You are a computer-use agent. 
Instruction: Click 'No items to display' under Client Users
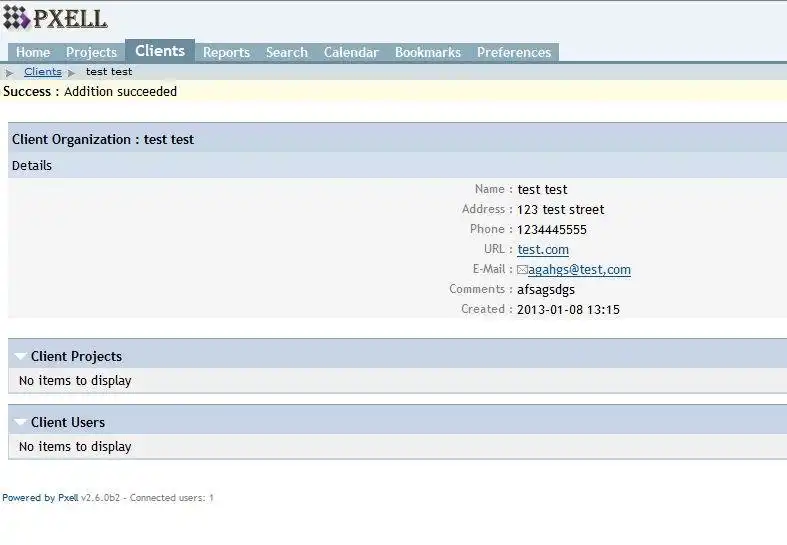[x=75, y=447]
